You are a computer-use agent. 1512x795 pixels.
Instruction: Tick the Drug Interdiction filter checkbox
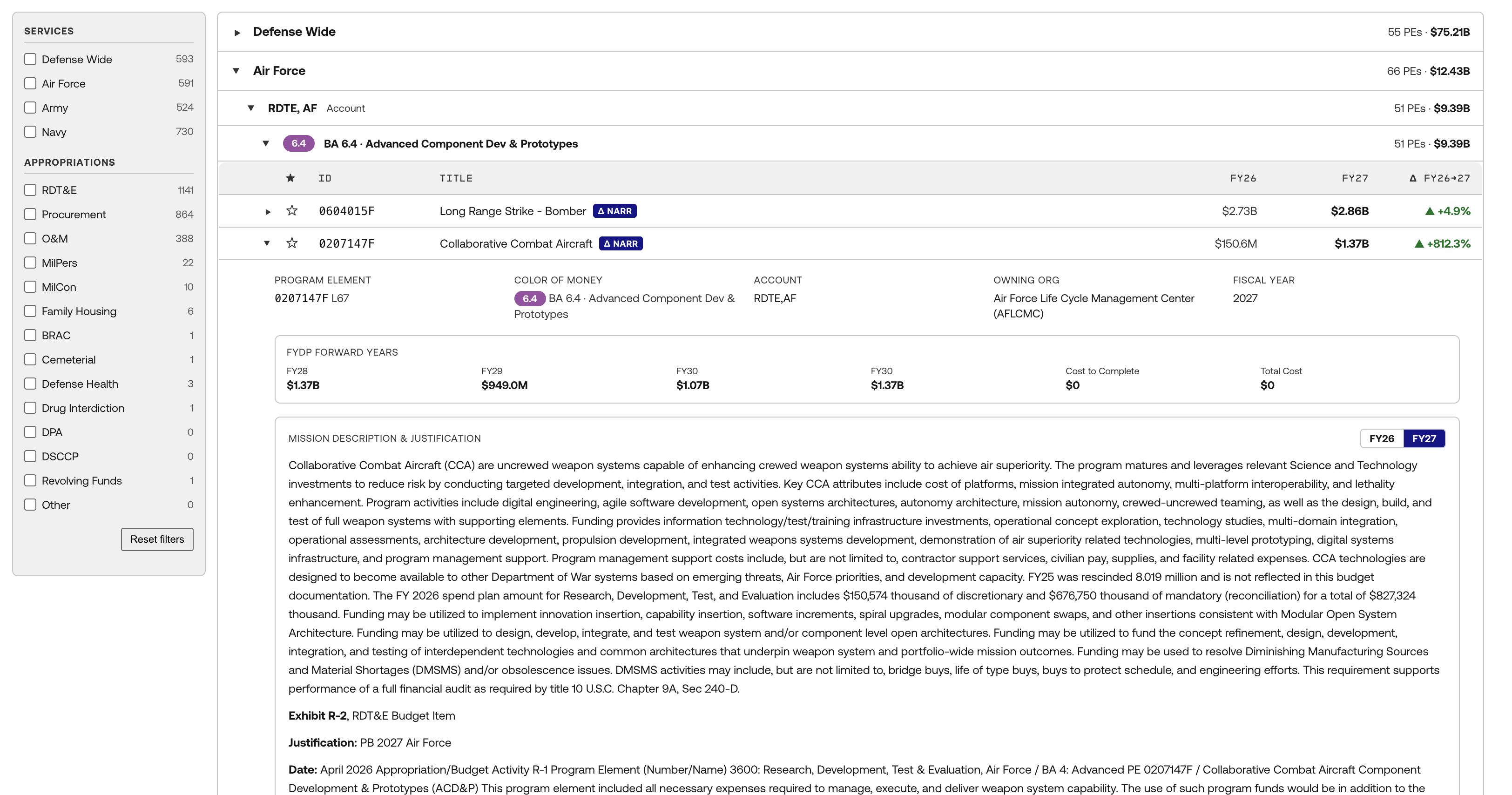tap(31, 408)
